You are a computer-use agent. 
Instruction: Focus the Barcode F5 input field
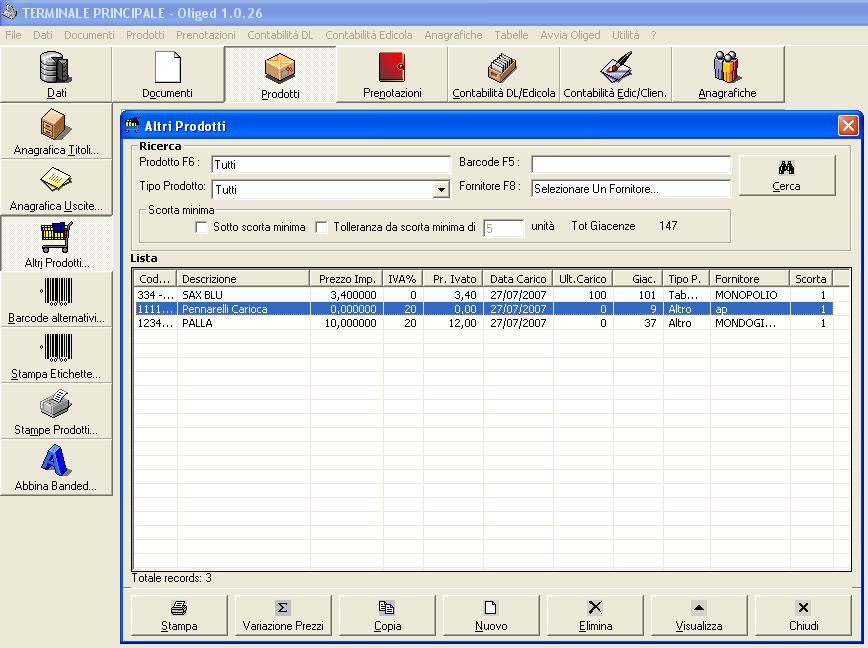[x=631, y=164]
